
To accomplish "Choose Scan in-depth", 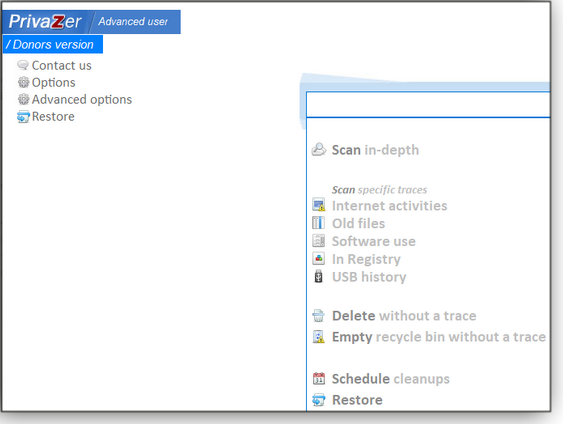I will (375, 150).
